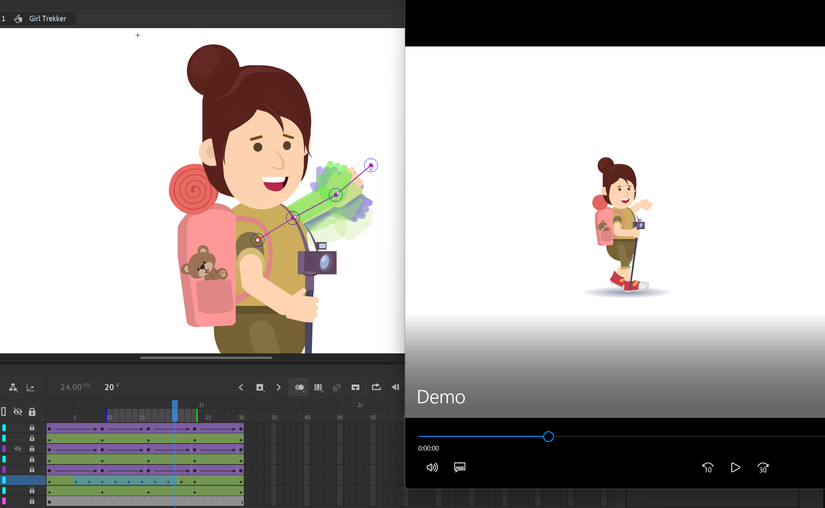Image resolution: width=825 pixels, height=508 pixels.
Task: Play the Demo video
Action: 735,467
